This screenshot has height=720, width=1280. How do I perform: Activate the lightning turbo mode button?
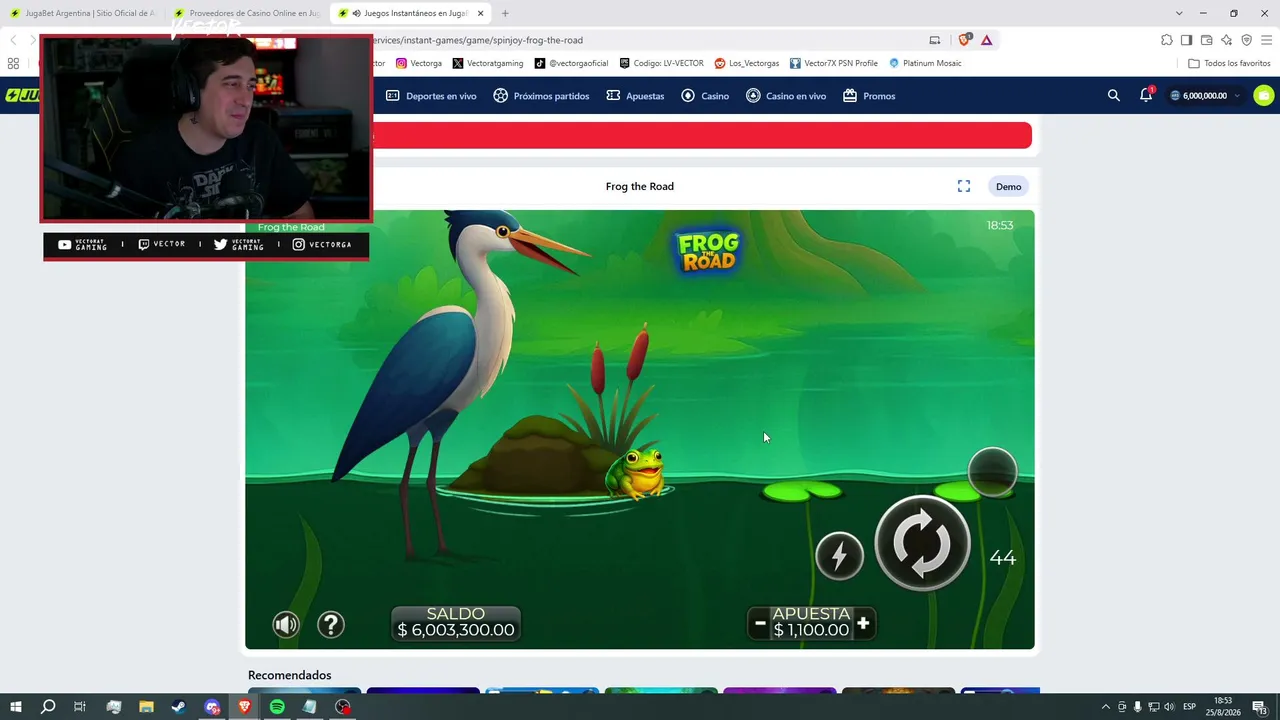pyautogui.click(x=839, y=556)
